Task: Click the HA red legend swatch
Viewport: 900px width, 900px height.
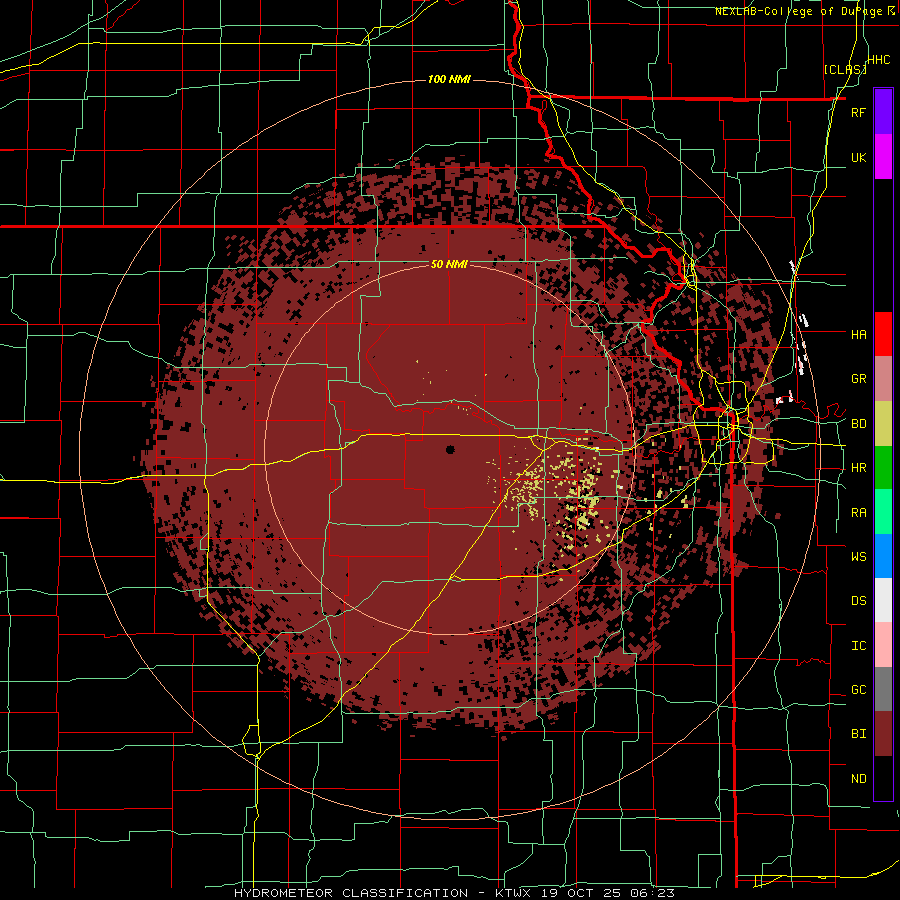Action: tap(883, 334)
